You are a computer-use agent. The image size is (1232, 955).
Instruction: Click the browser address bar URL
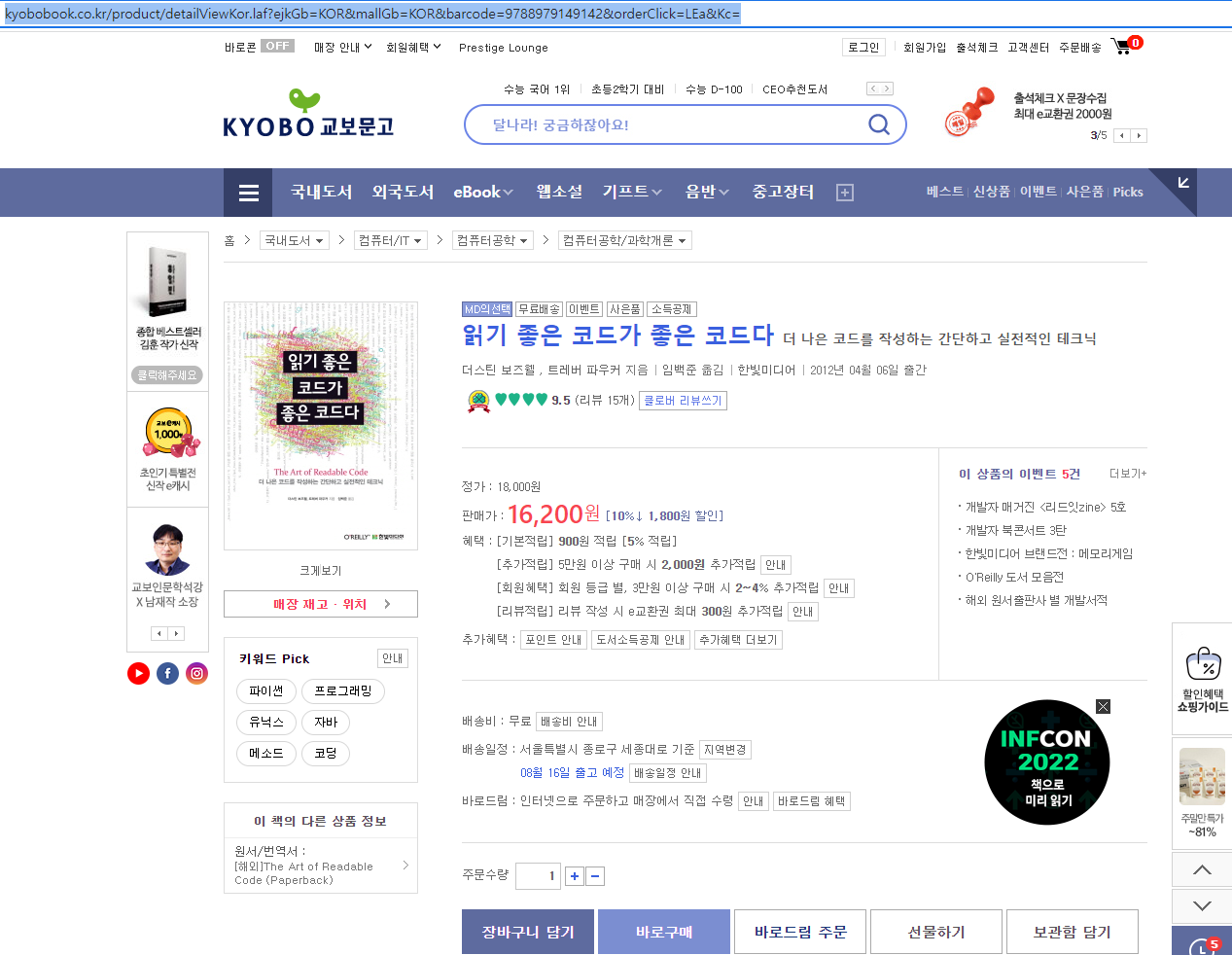pos(372,14)
